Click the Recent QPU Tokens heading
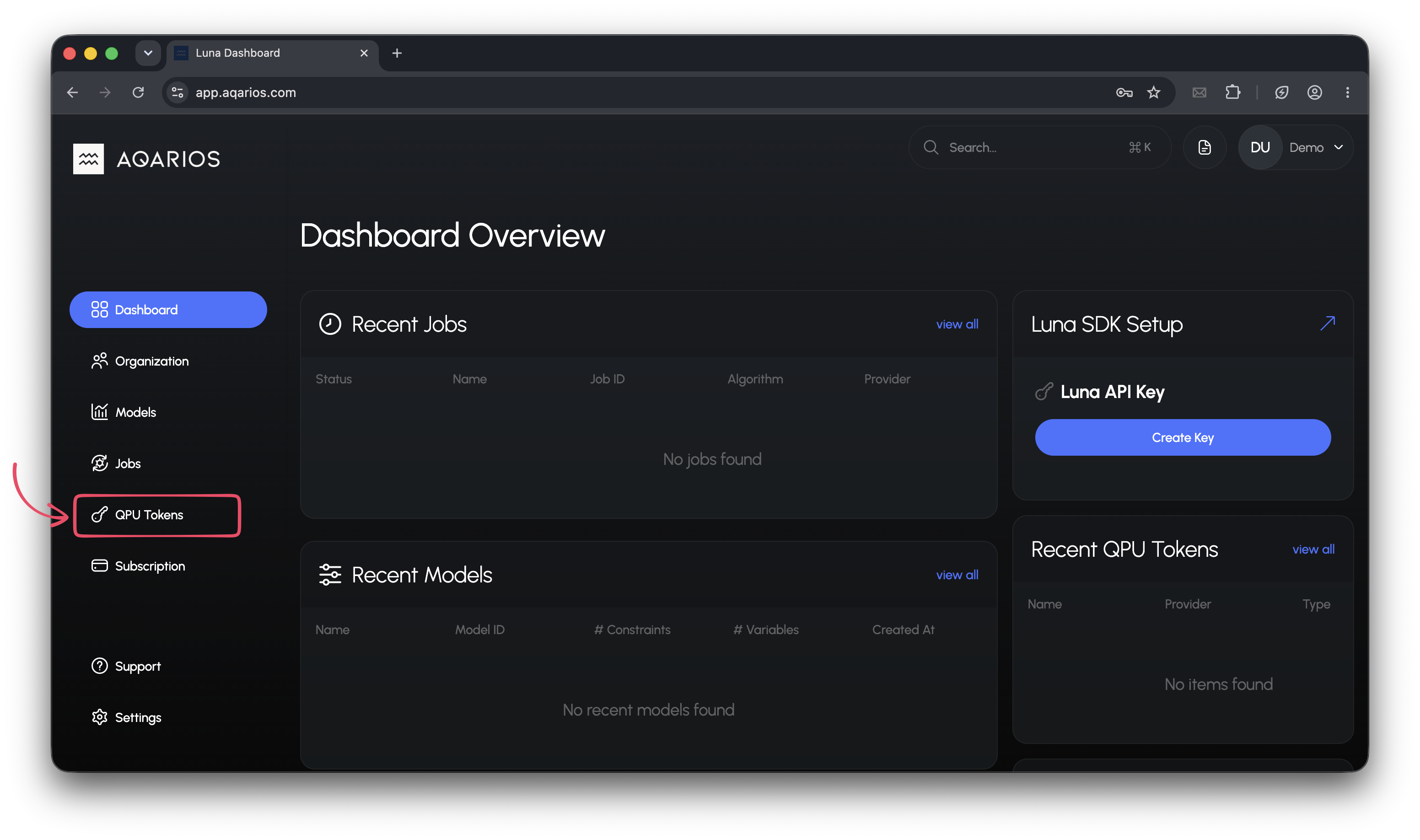Image resolution: width=1420 pixels, height=840 pixels. click(1124, 549)
